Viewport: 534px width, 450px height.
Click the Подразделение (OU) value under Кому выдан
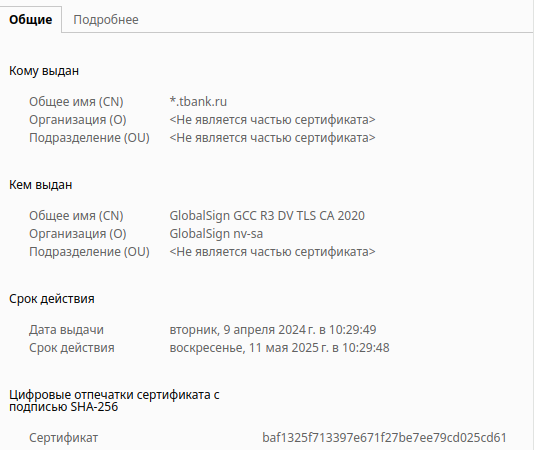[x=272, y=138]
